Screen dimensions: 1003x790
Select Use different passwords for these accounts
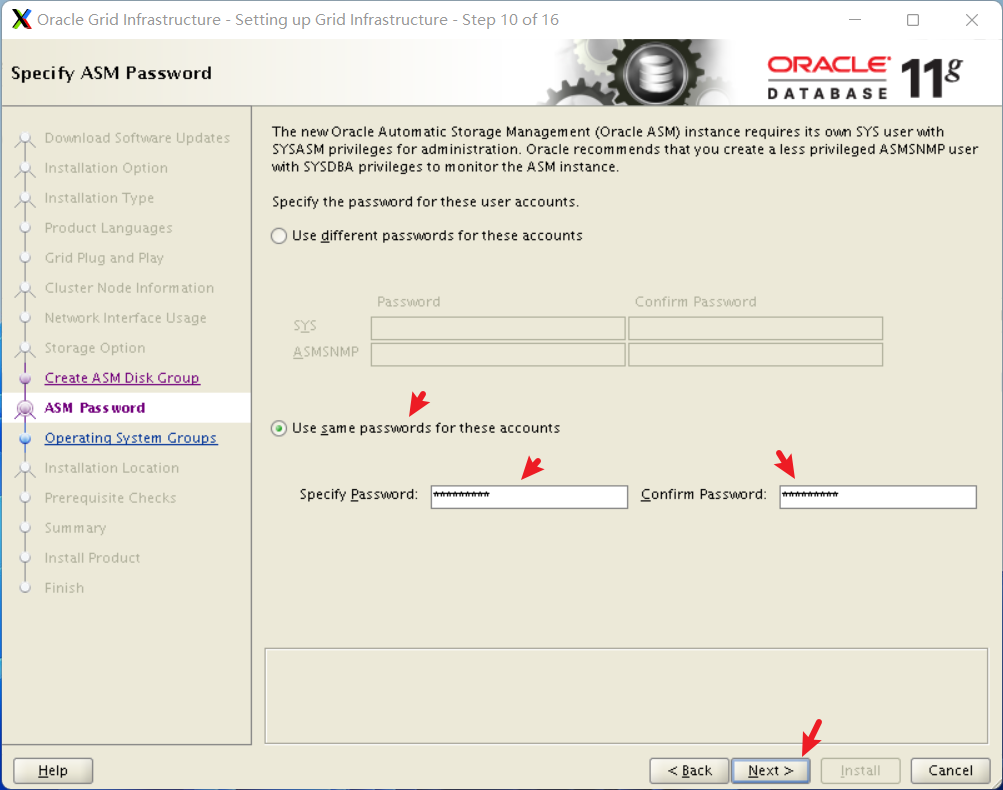[279, 236]
